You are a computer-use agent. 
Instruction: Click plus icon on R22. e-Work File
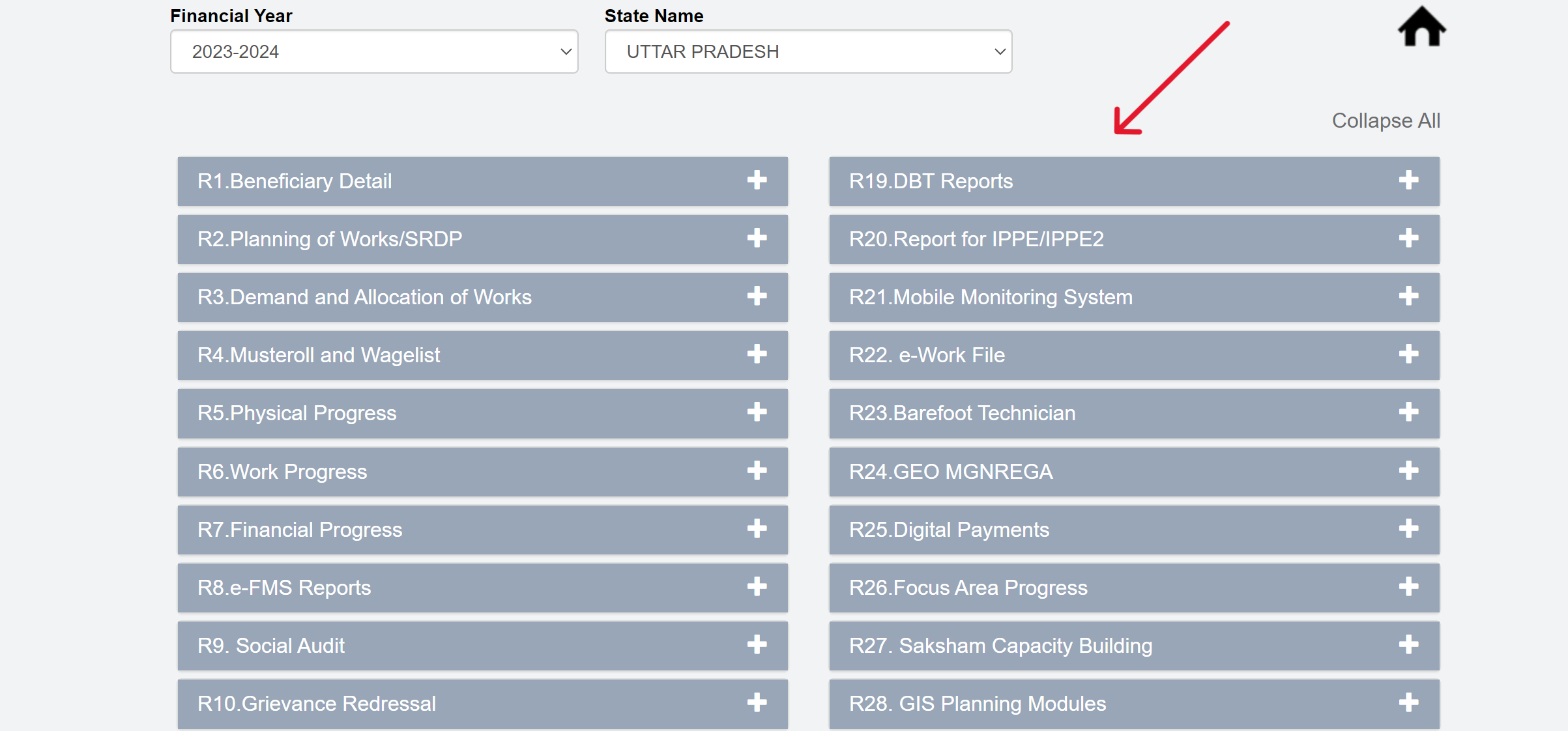[x=1408, y=354]
